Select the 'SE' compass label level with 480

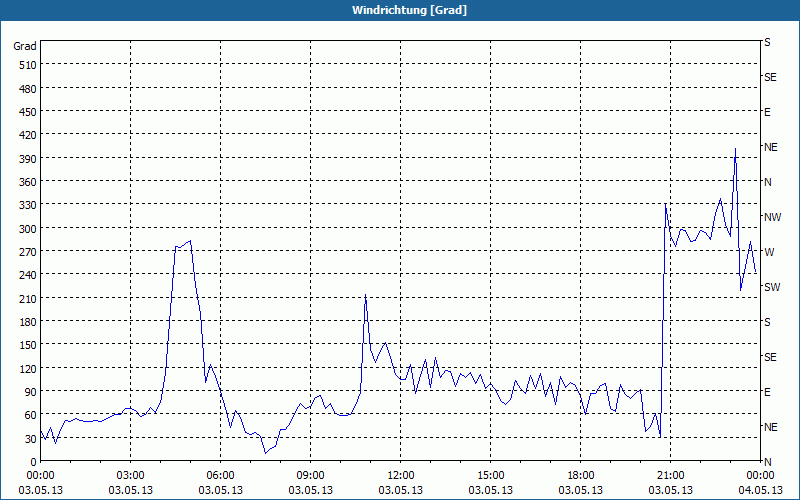[x=770, y=77]
